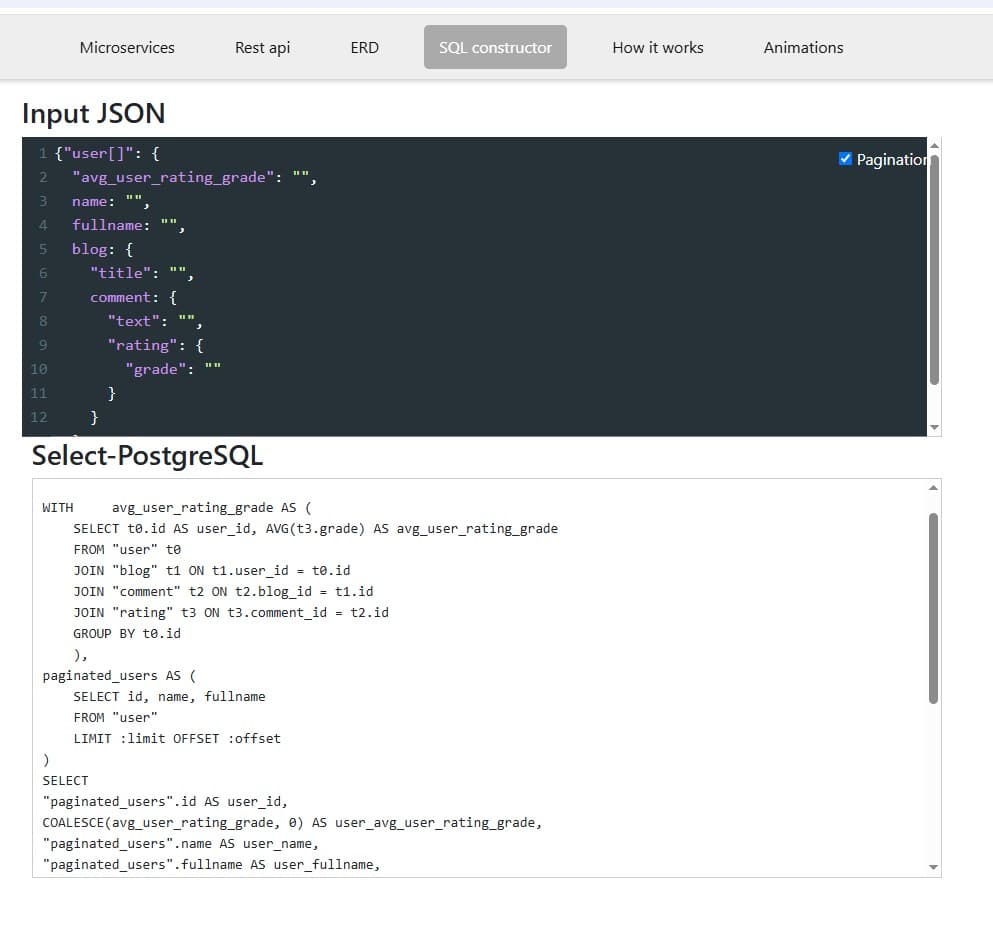
Task: Click the JOIN "comment" t2 SQL line
Action: (x=223, y=591)
